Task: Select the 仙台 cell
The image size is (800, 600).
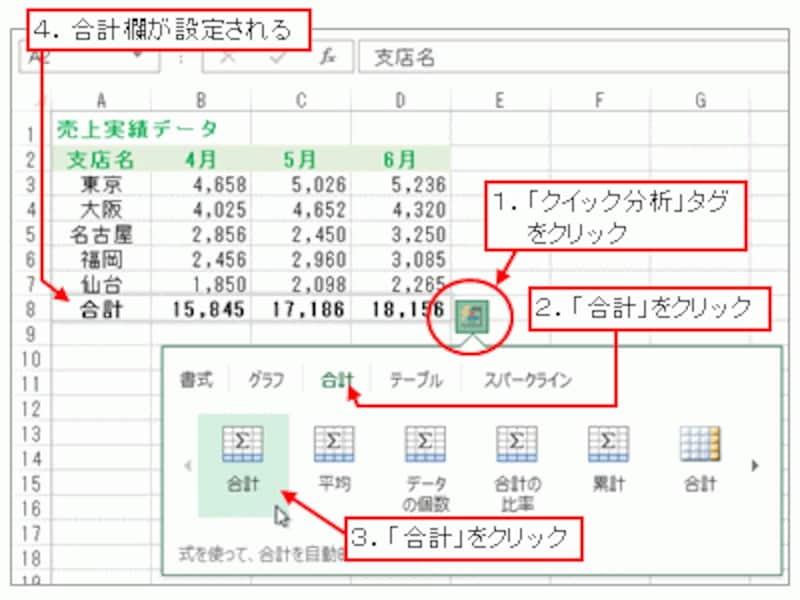Action: coord(101,284)
